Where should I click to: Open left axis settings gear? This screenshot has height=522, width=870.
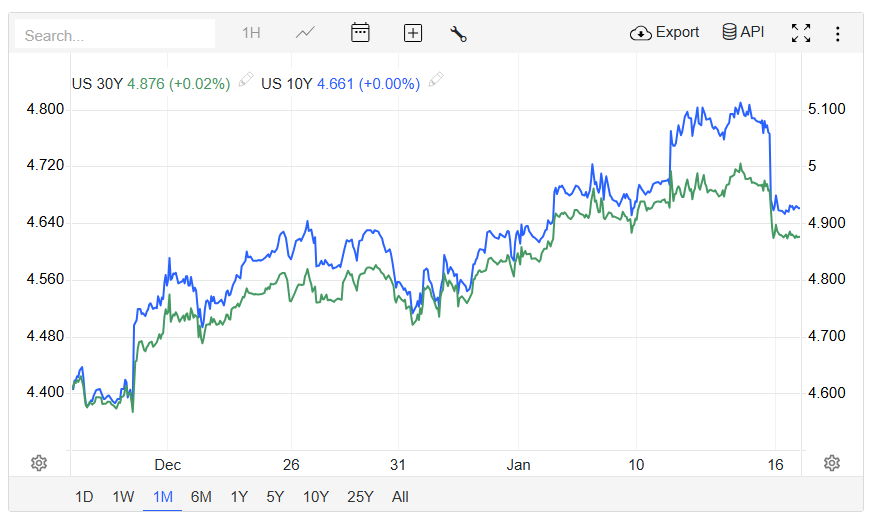tap(39, 463)
